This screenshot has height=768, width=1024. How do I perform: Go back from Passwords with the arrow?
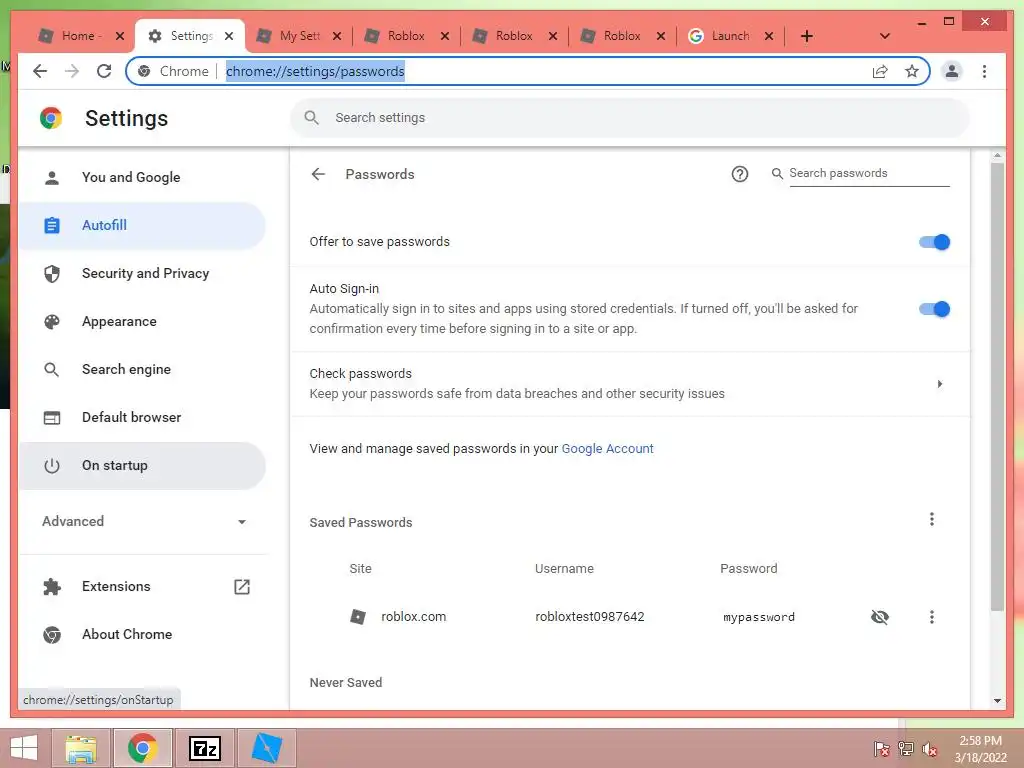(x=318, y=174)
